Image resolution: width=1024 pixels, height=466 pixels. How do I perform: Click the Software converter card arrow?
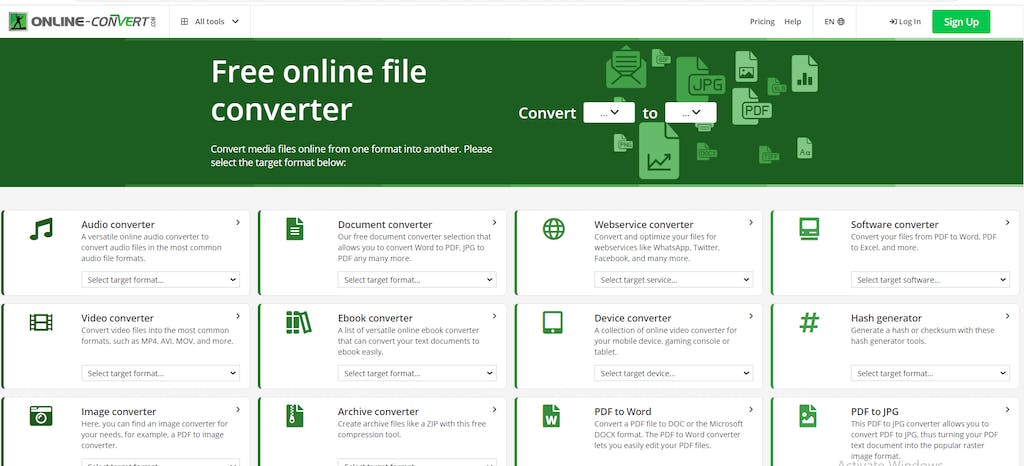pyautogui.click(x=1007, y=223)
